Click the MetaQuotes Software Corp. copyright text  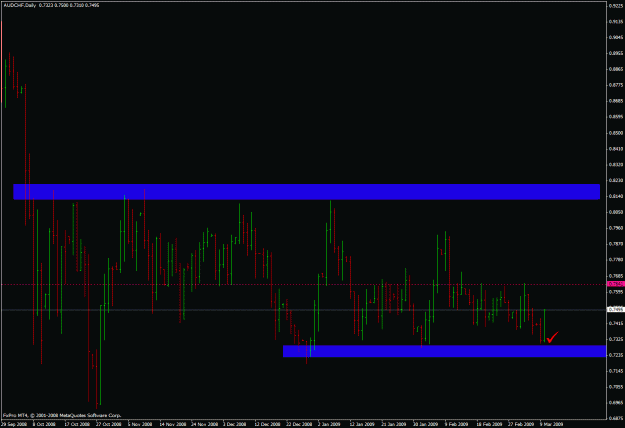[62, 415]
